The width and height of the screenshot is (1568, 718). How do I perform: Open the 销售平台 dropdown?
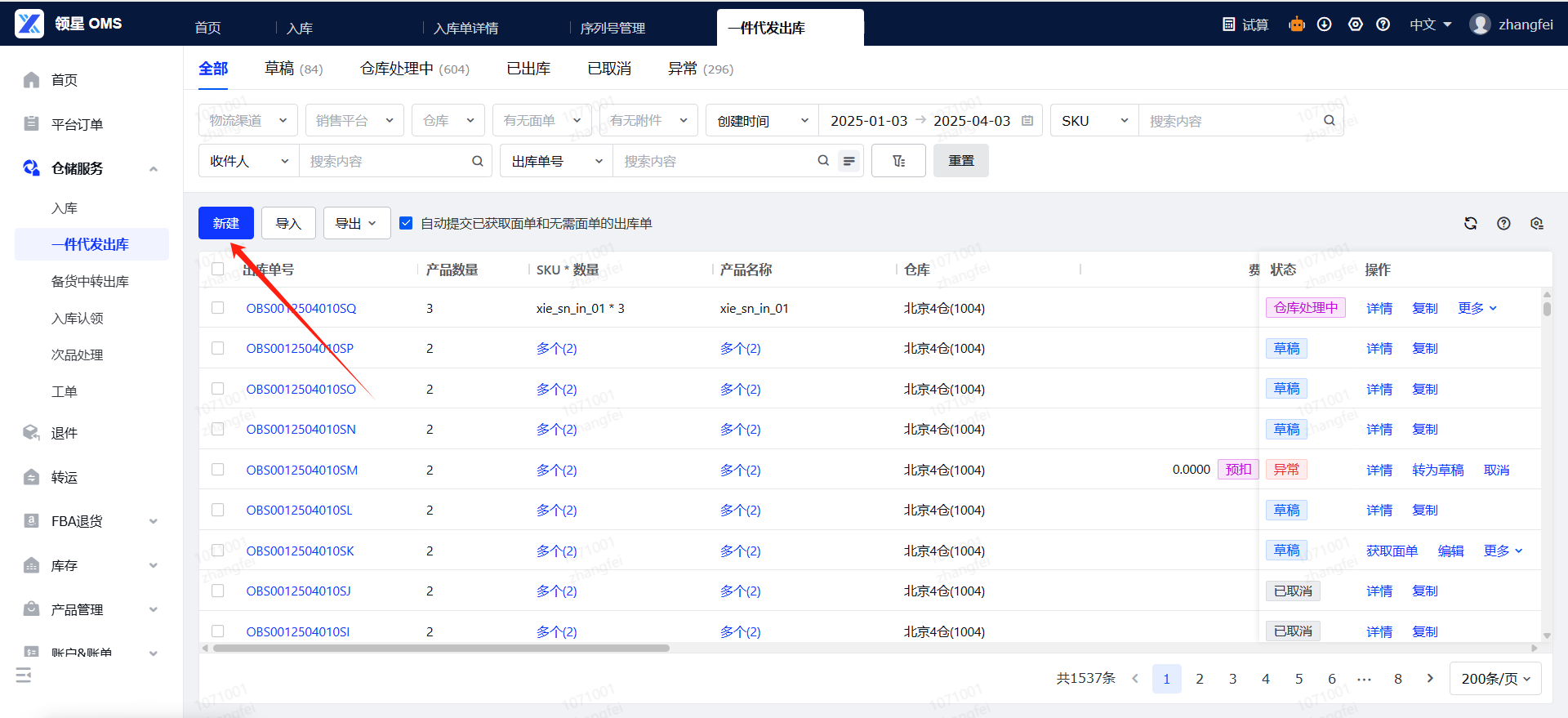(354, 120)
